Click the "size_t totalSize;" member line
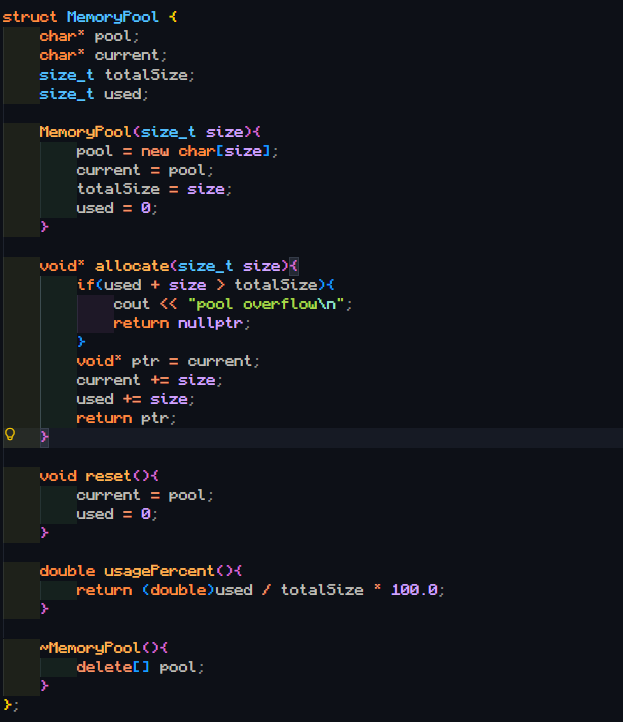 tap(117, 75)
